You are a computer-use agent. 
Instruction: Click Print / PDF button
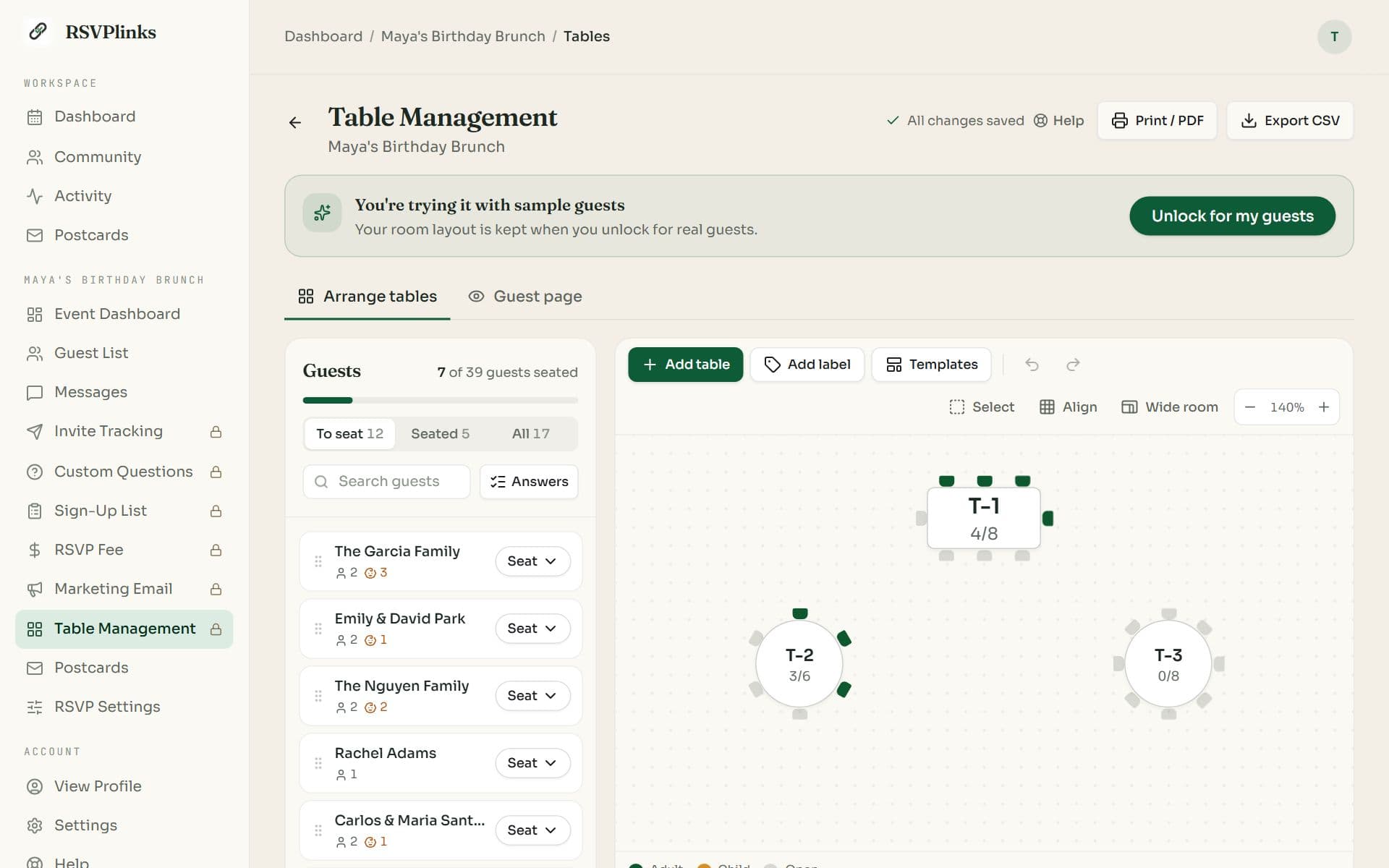[x=1157, y=121]
